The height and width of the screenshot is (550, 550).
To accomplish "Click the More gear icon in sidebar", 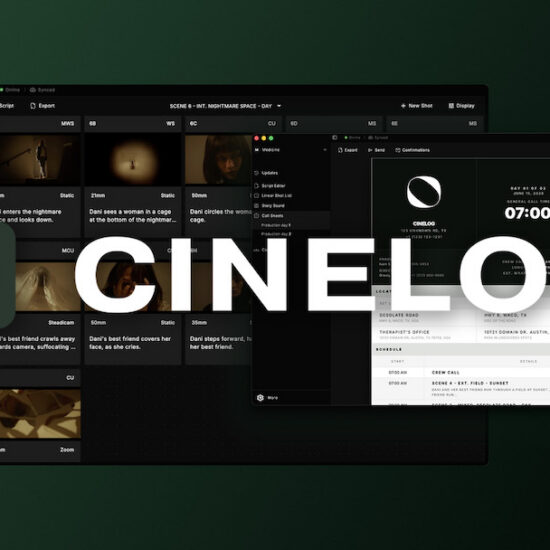I will [260, 397].
